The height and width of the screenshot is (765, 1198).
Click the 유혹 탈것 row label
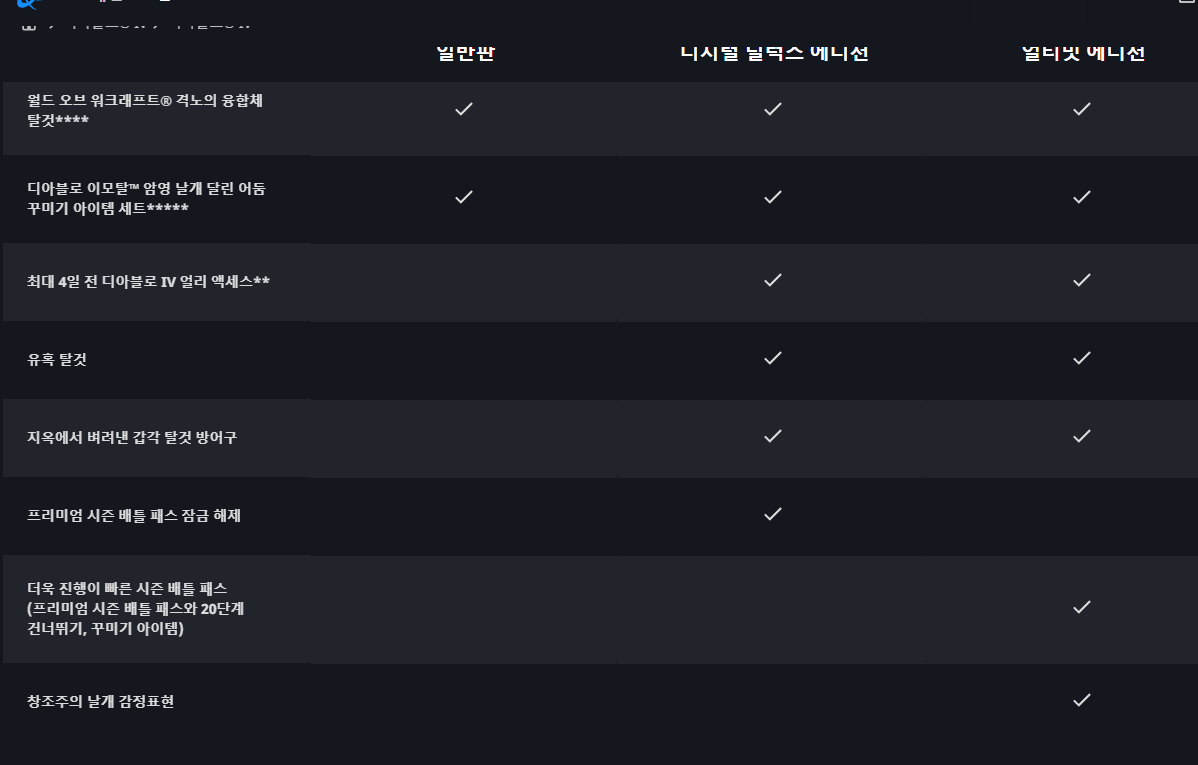(x=57, y=359)
